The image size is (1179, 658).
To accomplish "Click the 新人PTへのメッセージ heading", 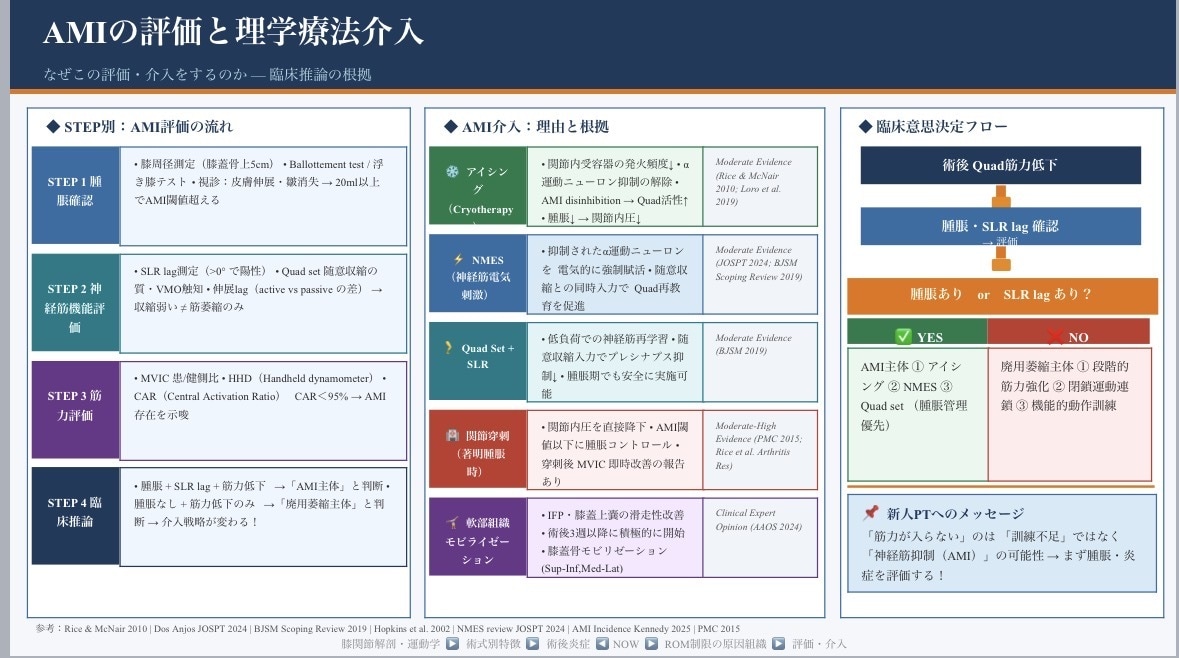I will point(955,514).
